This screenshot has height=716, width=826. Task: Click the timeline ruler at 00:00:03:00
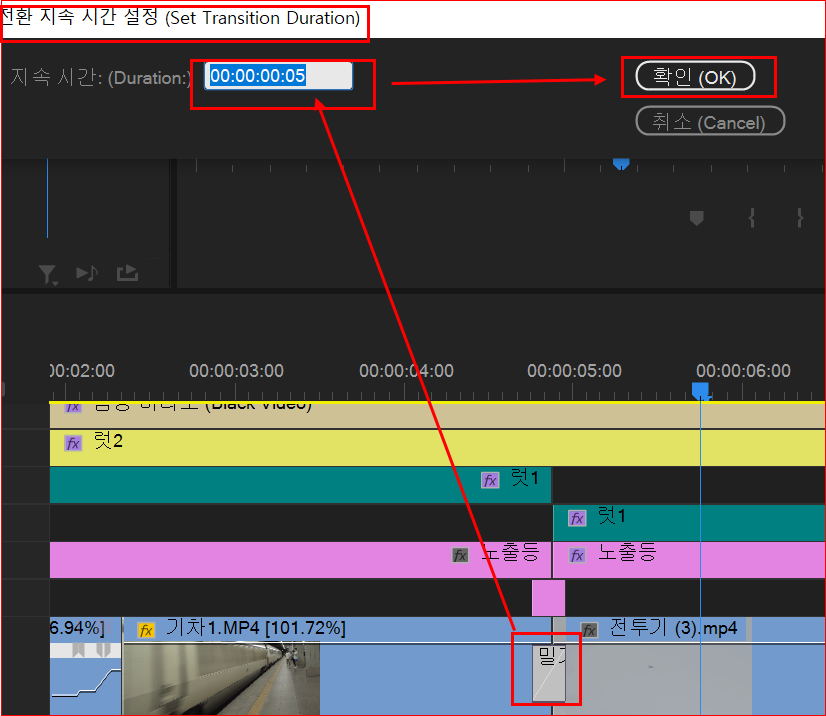coord(236,371)
